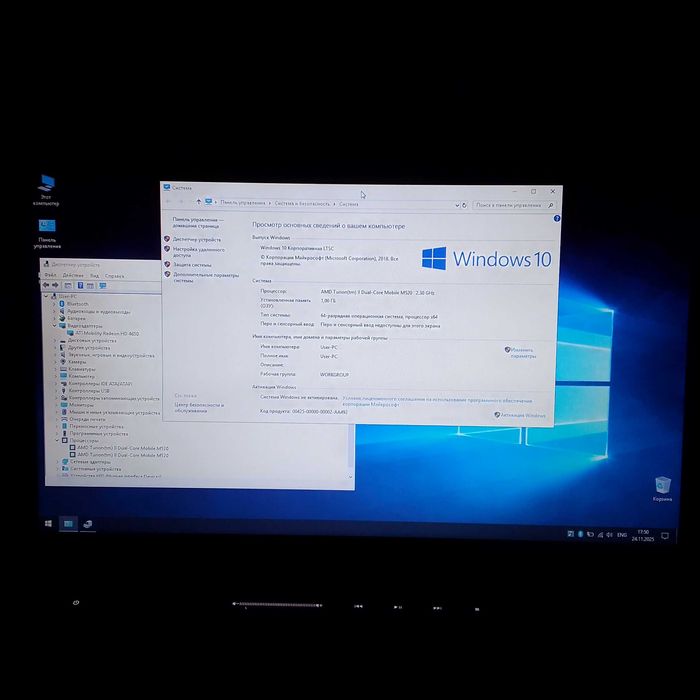Open Центр безопасности и обслуживания link
The height and width of the screenshot is (700, 700).
click(199, 408)
